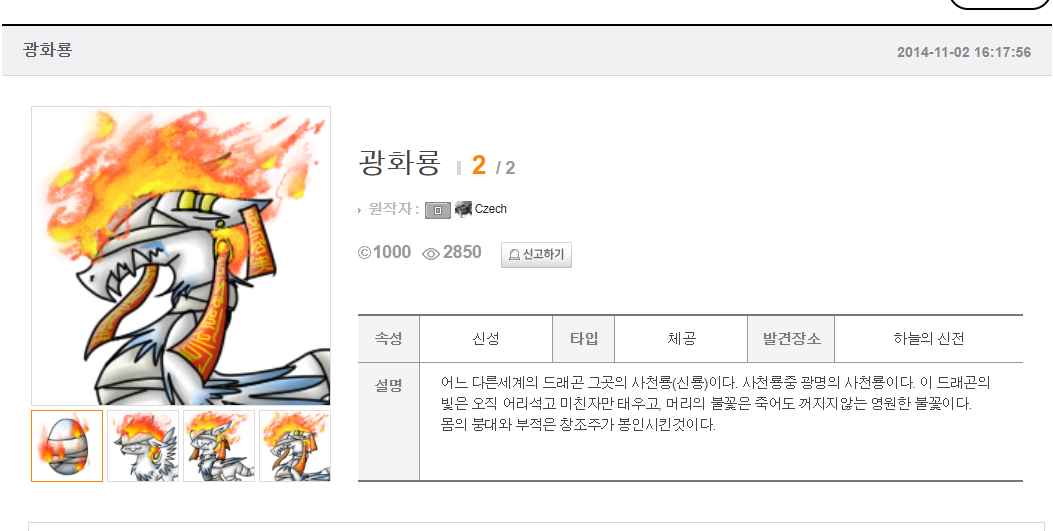Click the 신성 attribute value cell
Screen dimensions: 1053x531
[486, 338]
